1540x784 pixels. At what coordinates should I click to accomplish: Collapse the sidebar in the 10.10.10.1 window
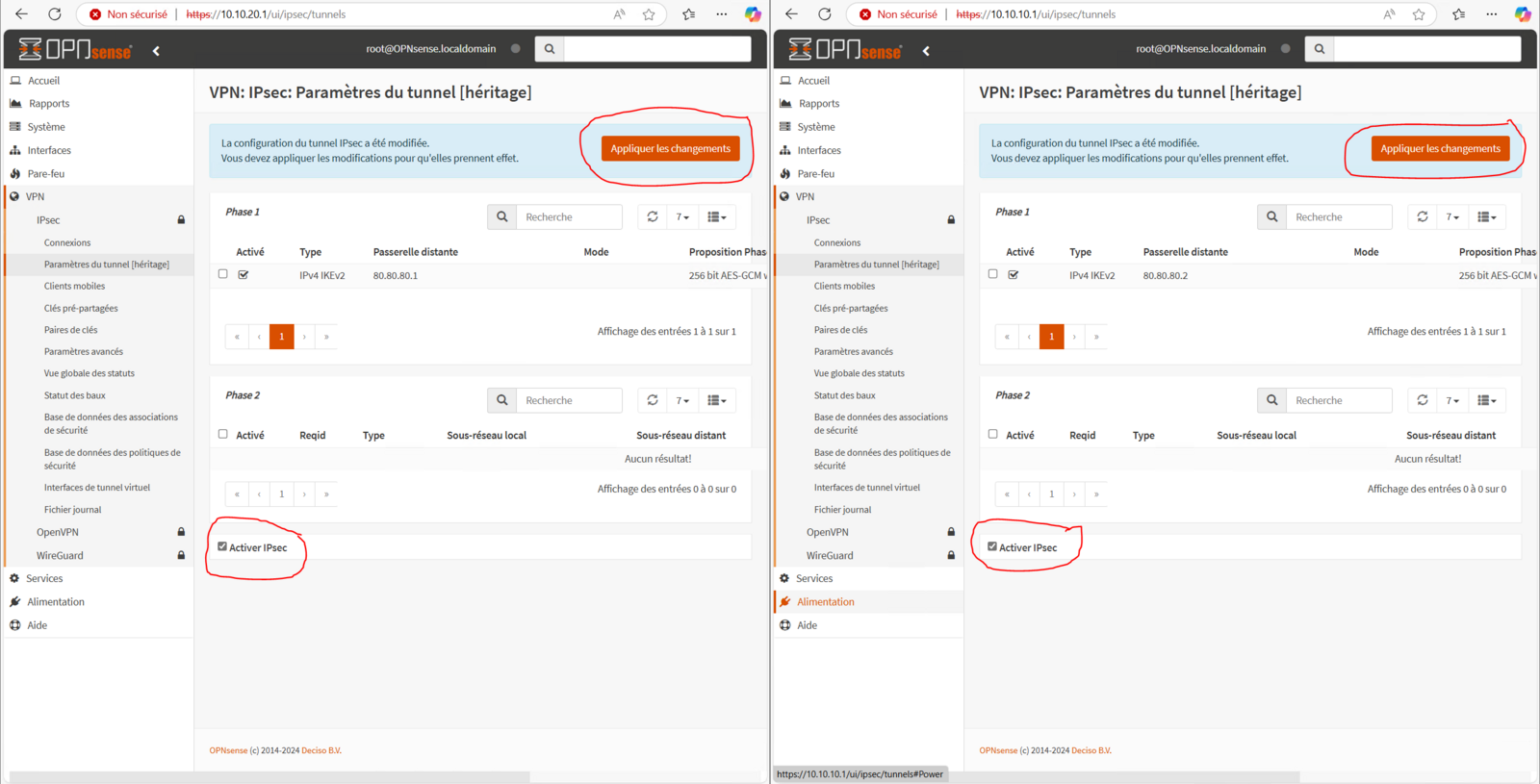pyautogui.click(x=926, y=51)
